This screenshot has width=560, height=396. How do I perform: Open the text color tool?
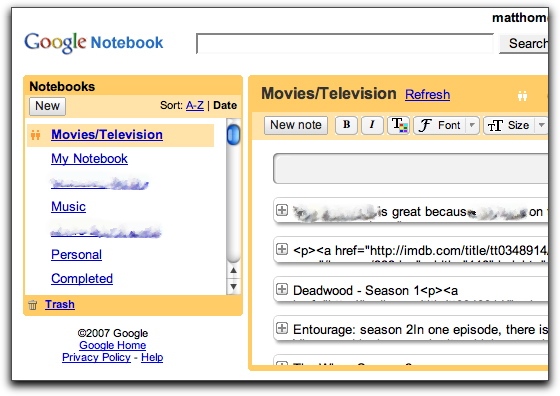pos(399,125)
